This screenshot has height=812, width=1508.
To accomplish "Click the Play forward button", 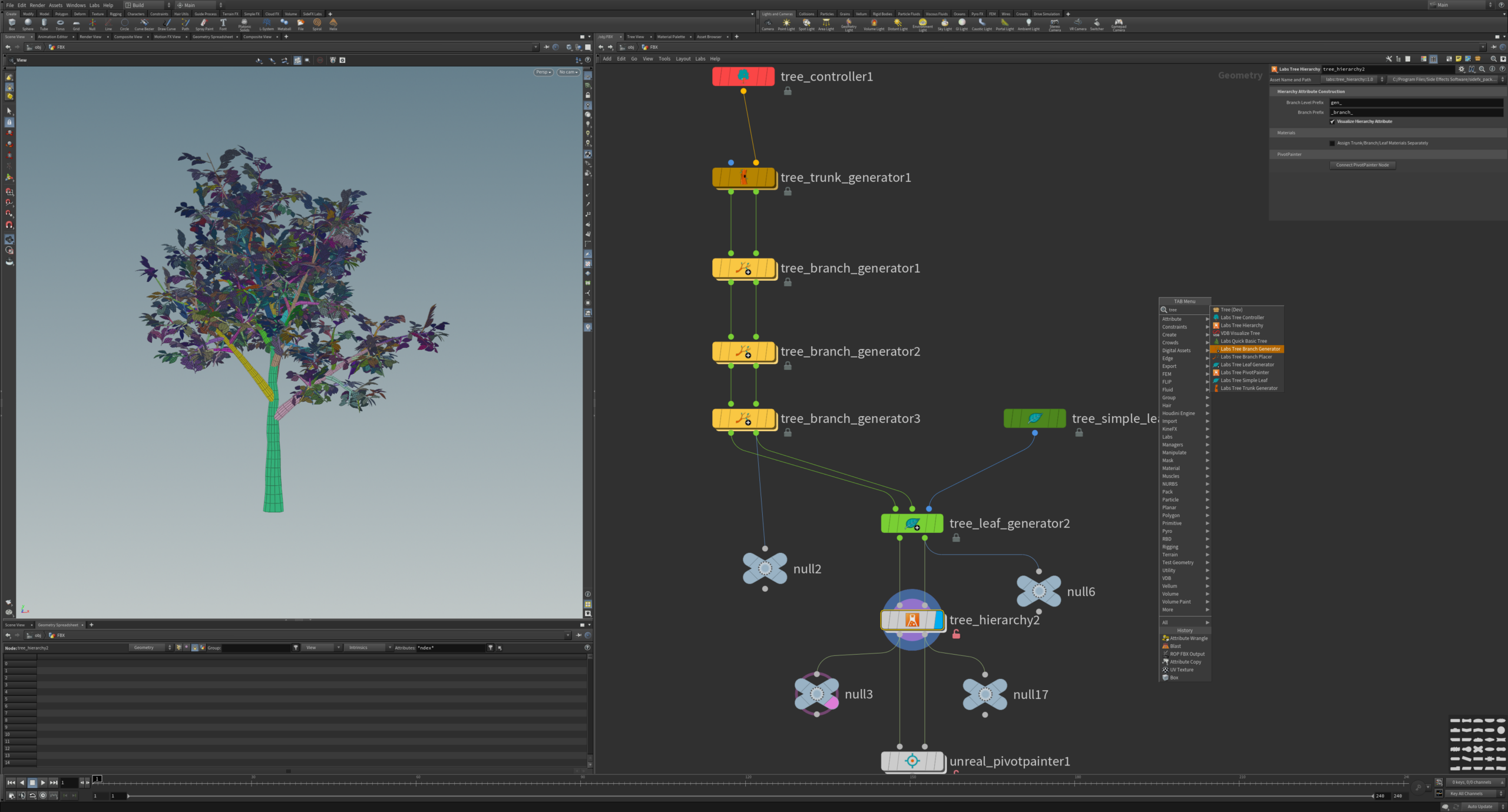I will tap(43, 783).
